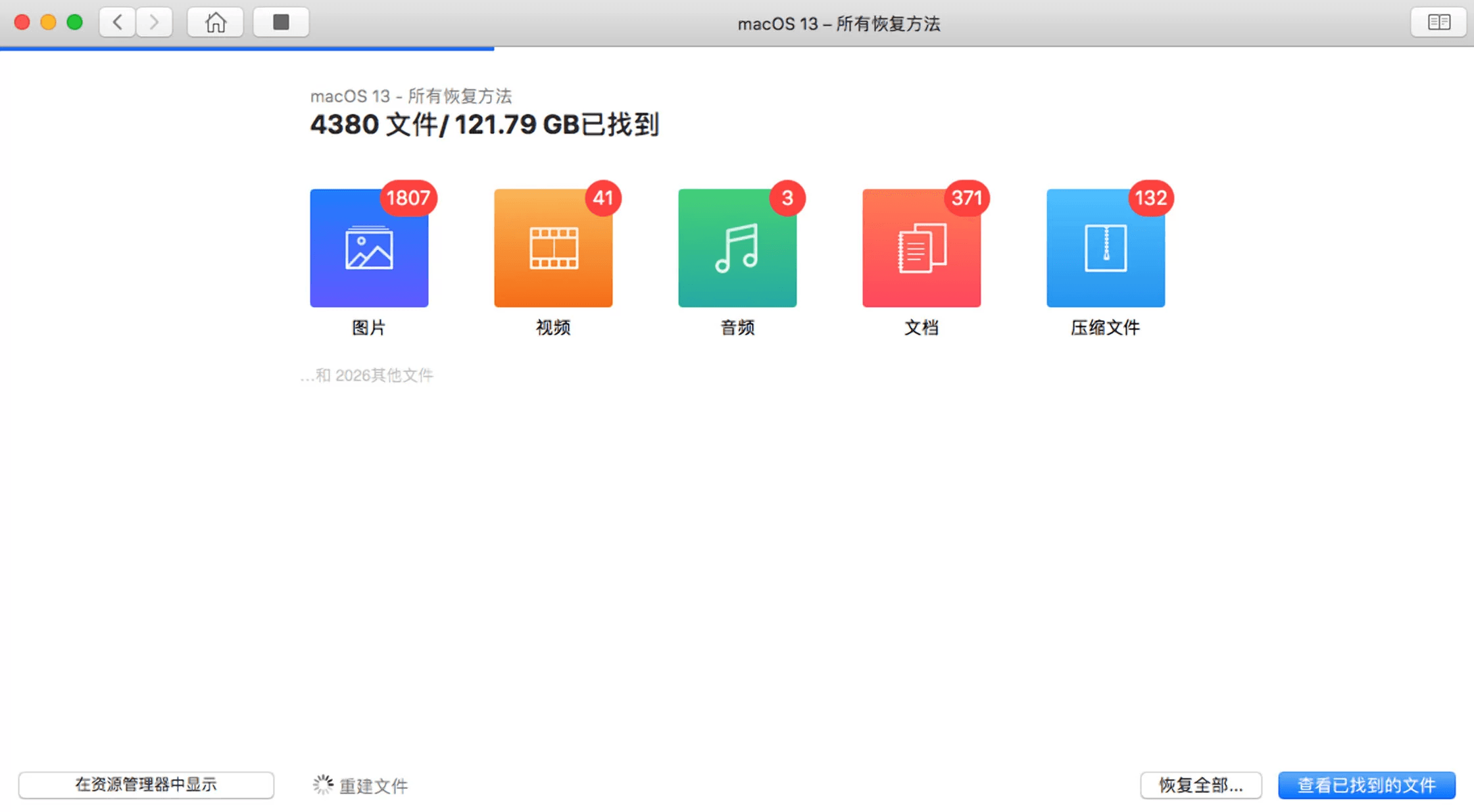
Task: Open the 图片 category to browse found images
Action: click(369, 248)
